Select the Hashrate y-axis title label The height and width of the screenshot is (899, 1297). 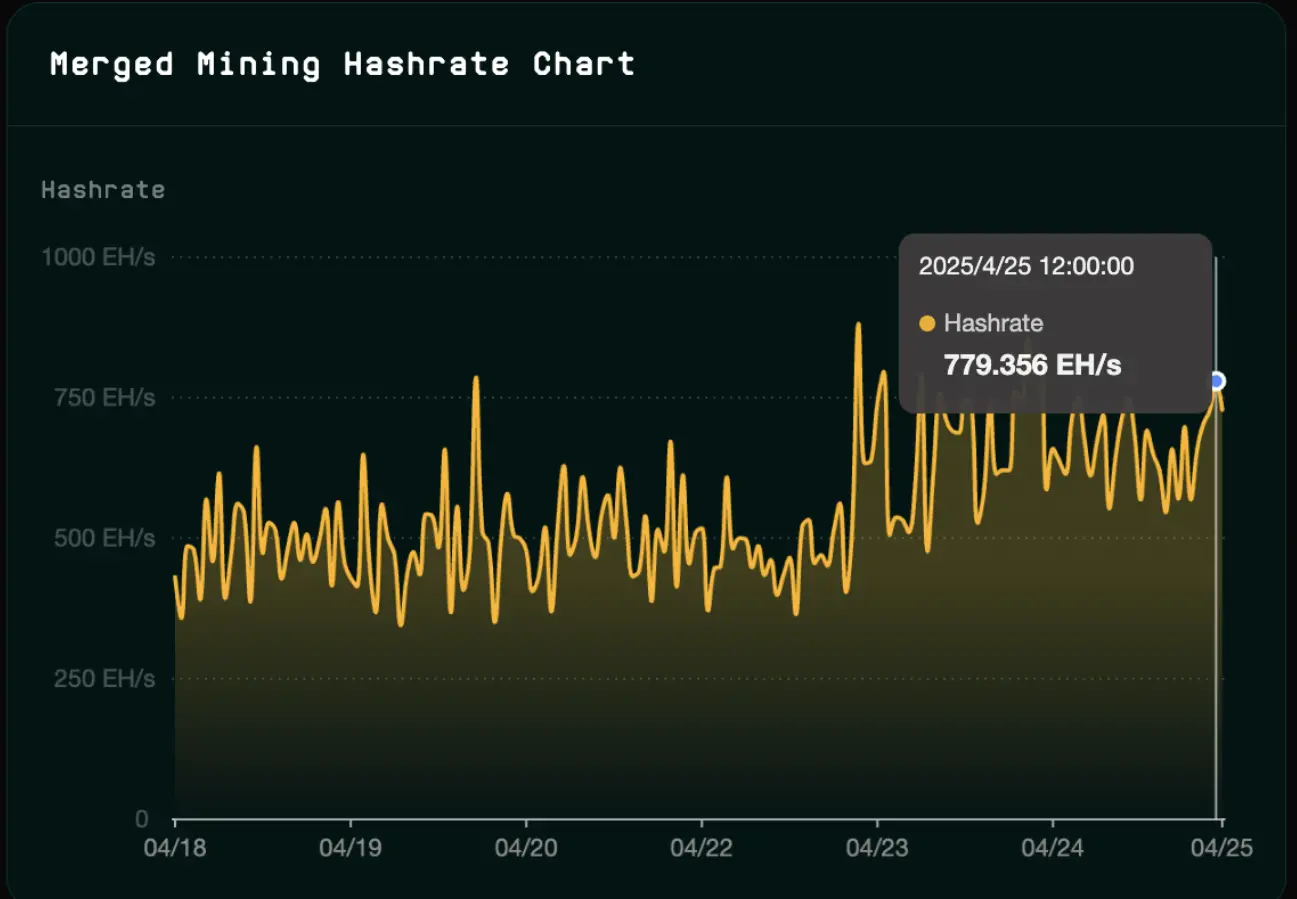pos(103,189)
